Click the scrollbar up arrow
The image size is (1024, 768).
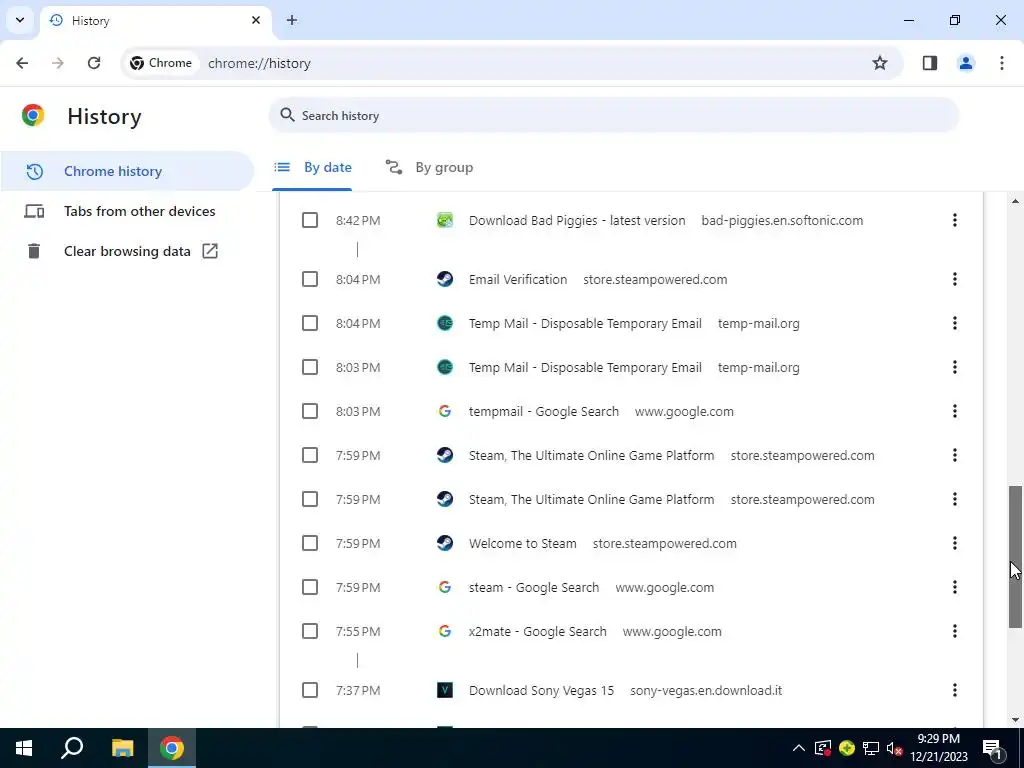pyautogui.click(x=1015, y=201)
